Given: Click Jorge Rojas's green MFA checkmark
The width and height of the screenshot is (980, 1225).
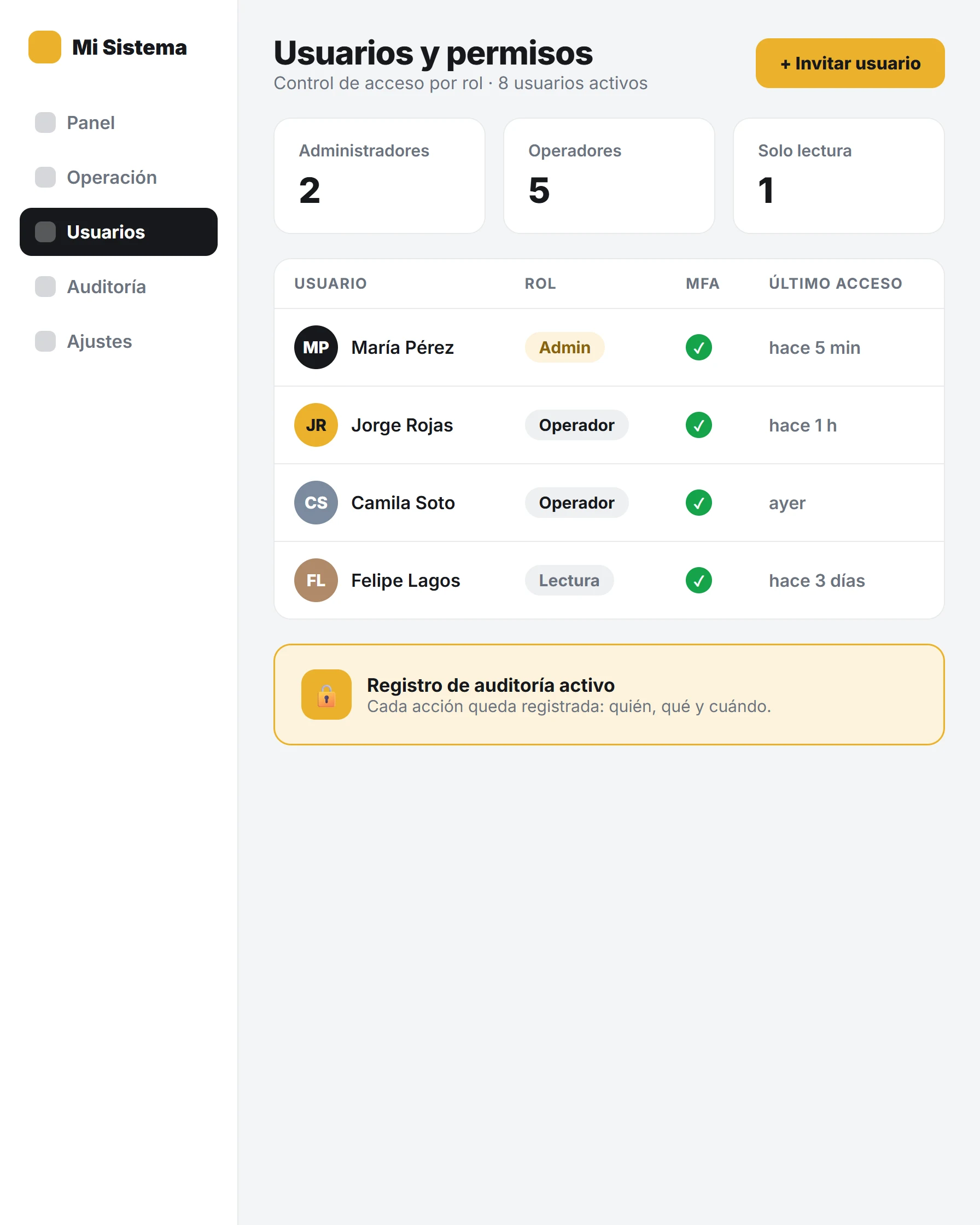Looking at the screenshot, I should 699,425.
